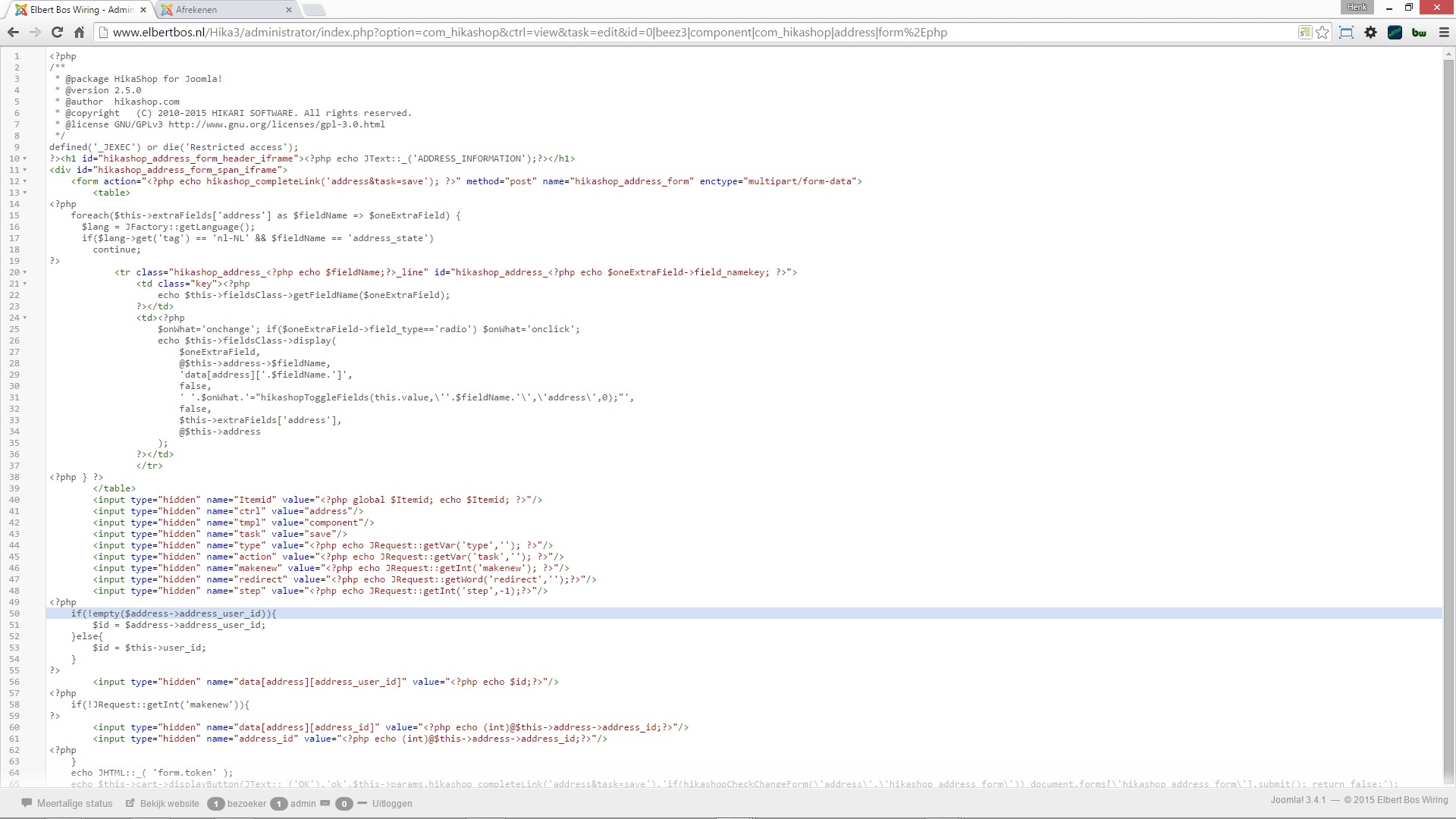Viewport: 1456px width, 819px height.
Task: Close the Elbert Bos Wiring tab
Action: tap(143, 10)
